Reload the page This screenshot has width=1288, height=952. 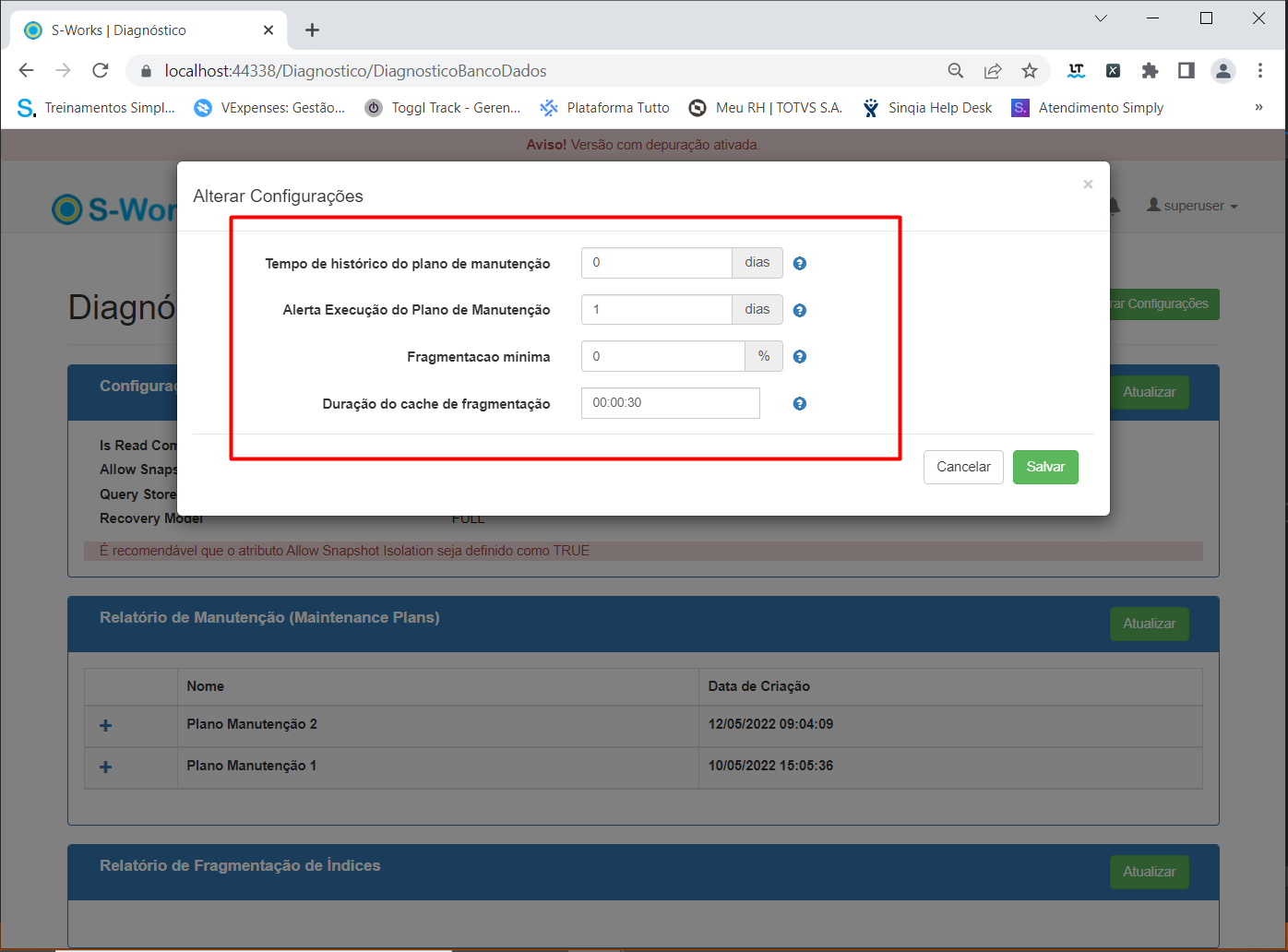101,71
